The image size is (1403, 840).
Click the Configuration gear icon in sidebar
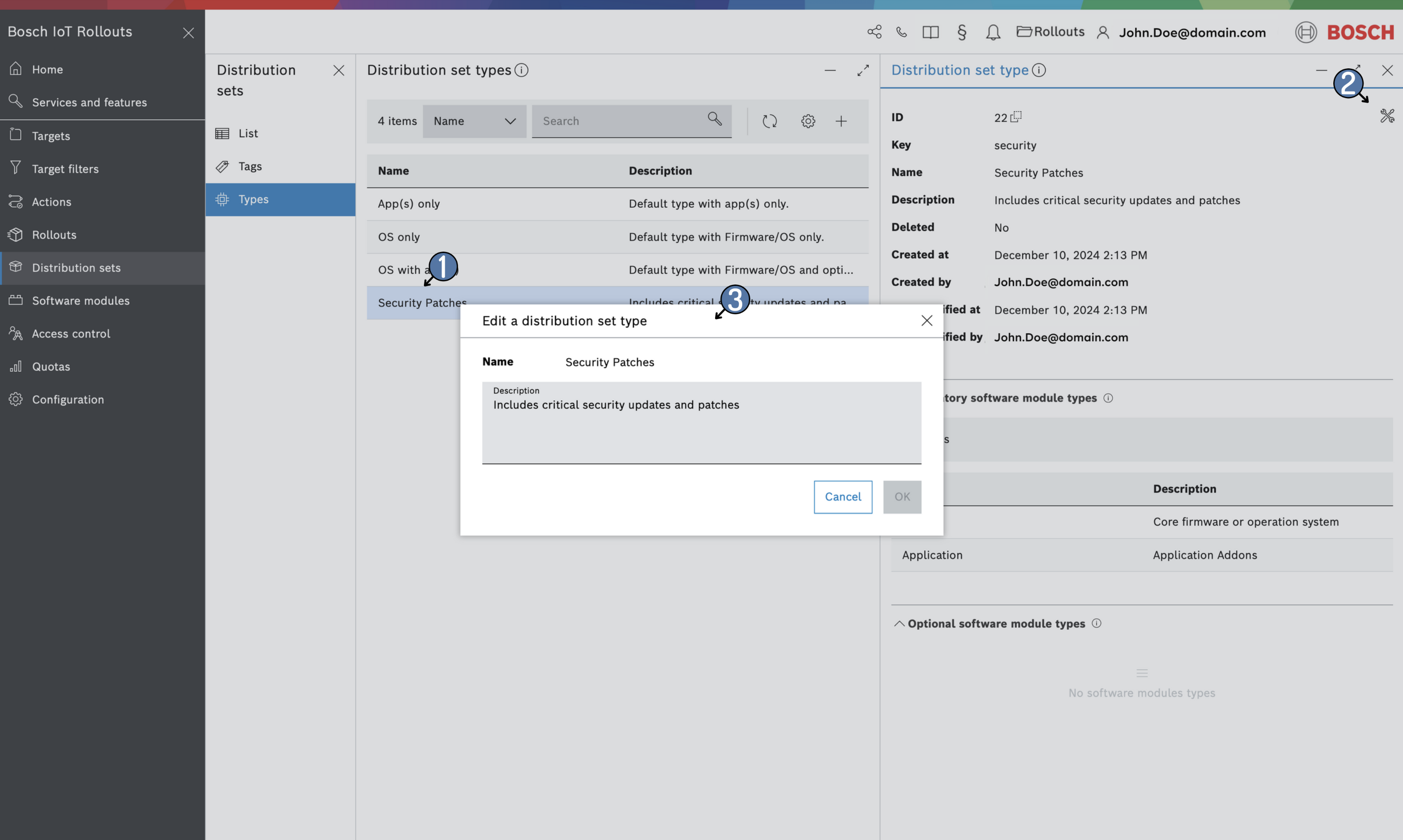click(16, 399)
